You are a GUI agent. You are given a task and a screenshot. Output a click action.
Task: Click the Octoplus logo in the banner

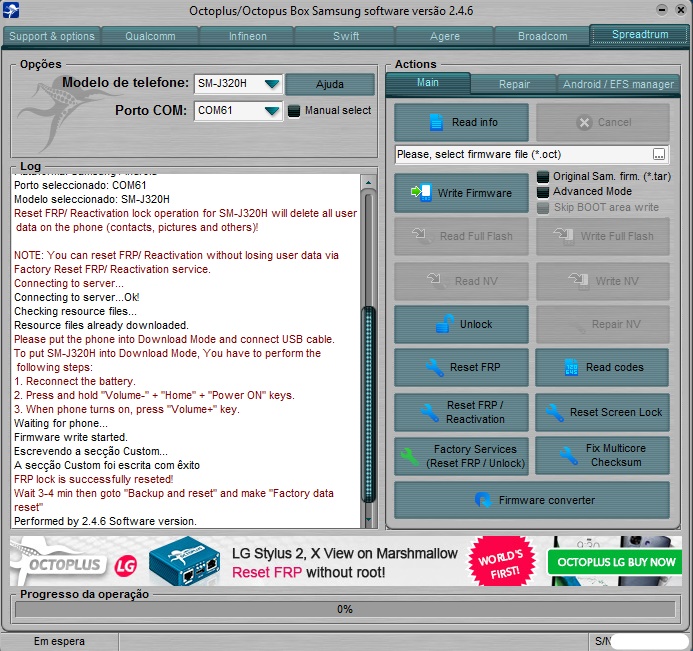(59, 563)
